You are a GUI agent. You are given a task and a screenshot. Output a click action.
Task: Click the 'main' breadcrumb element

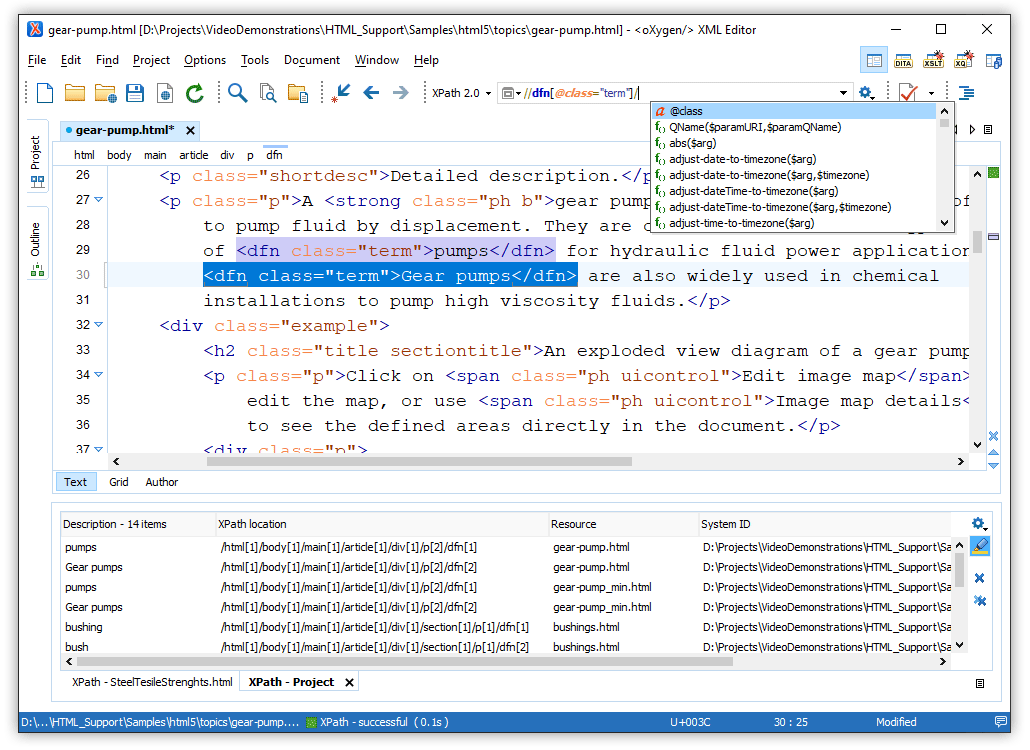pos(155,155)
